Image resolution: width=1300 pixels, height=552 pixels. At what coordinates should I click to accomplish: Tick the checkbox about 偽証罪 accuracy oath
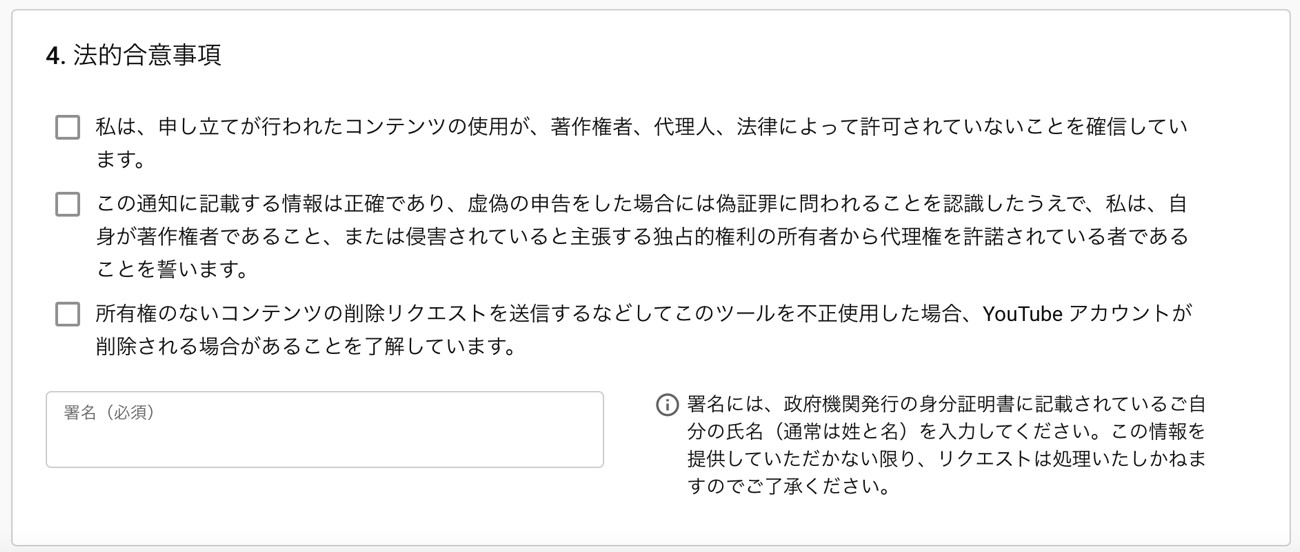point(67,205)
